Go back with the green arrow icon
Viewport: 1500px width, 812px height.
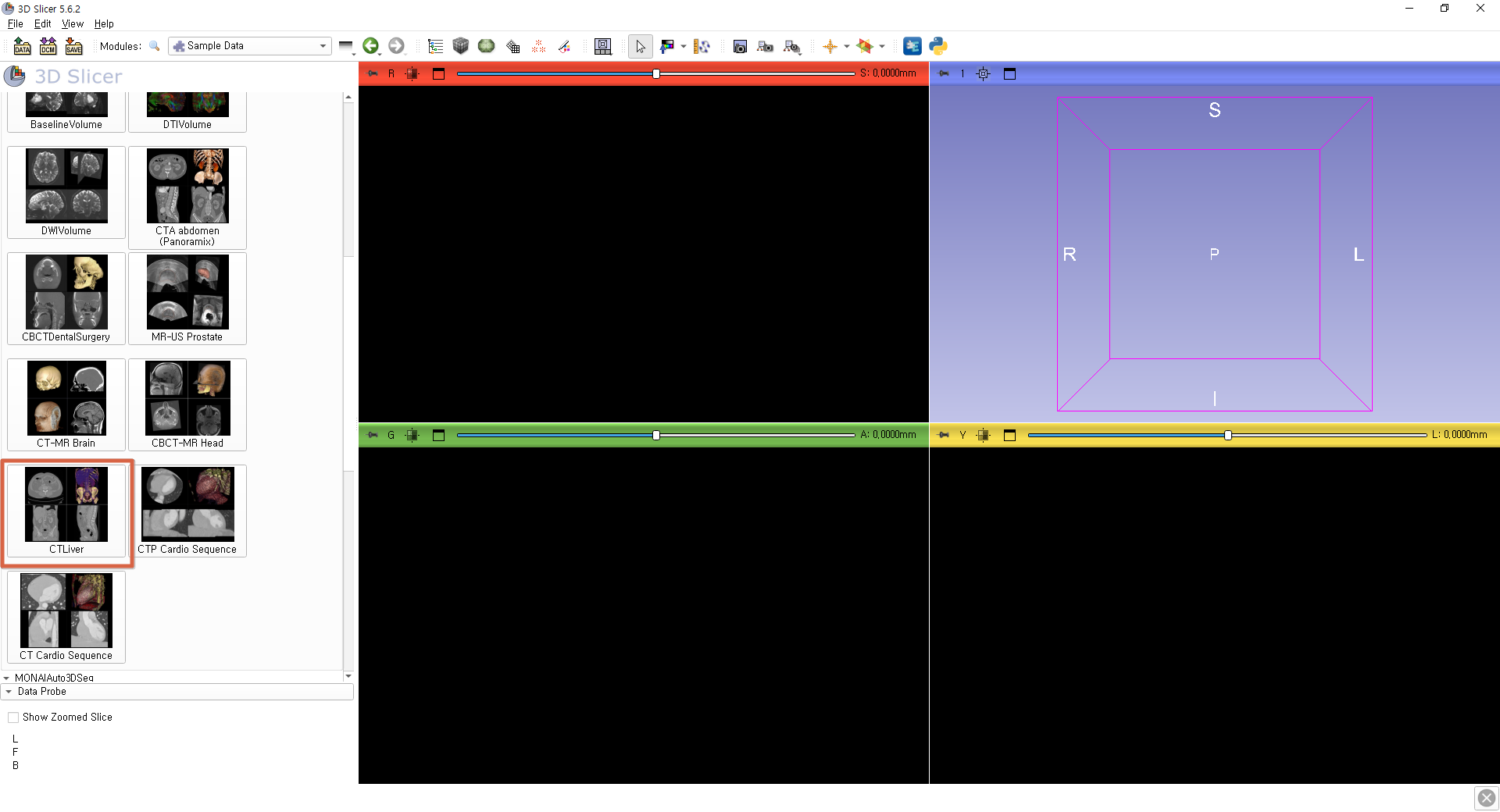(x=371, y=46)
